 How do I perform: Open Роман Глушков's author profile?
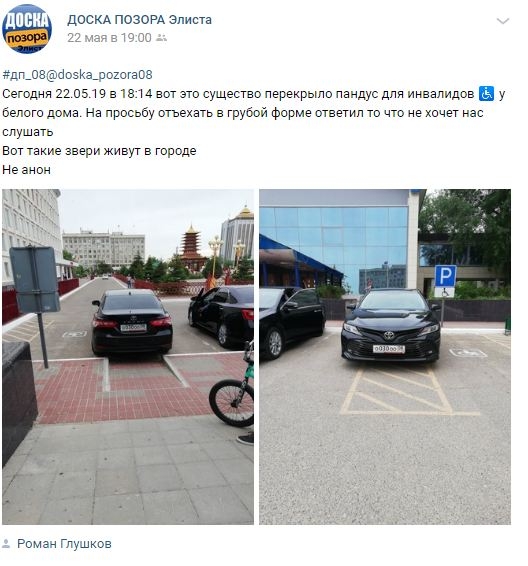pos(64,544)
